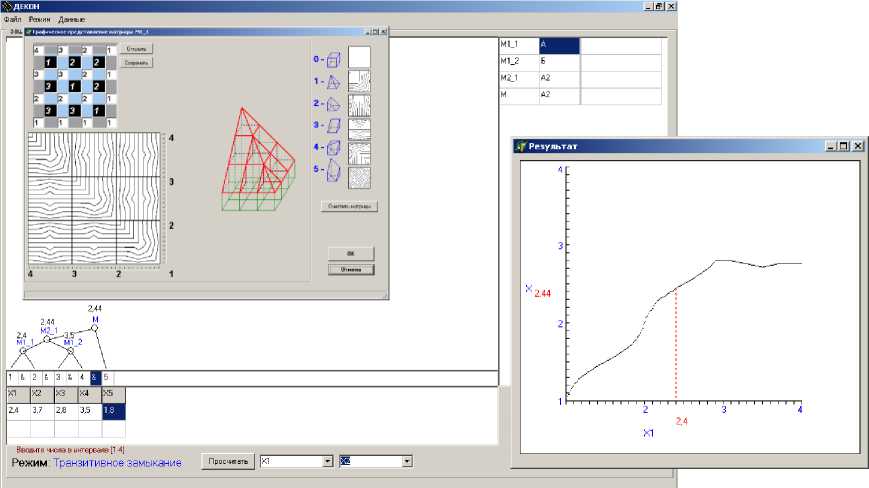Click the matrix dialog title bar icon
This screenshot has height=488, width=869.
pyautogui.click(x=29, y=32)
